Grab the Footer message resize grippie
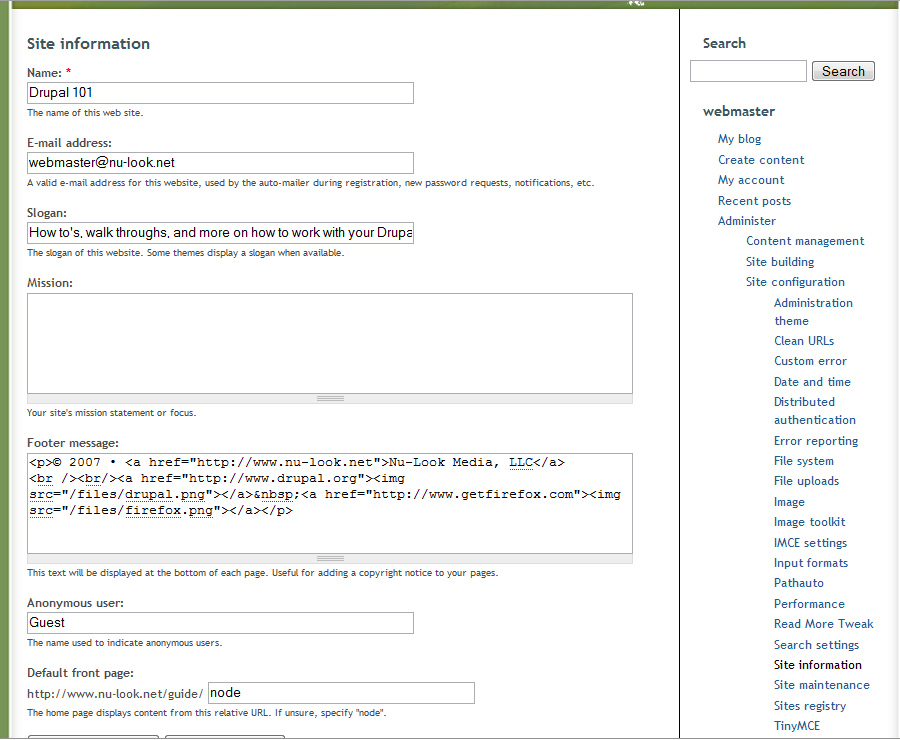Viewport: 900px width, 740px height. pyautogui.click(x=329, y=558)
